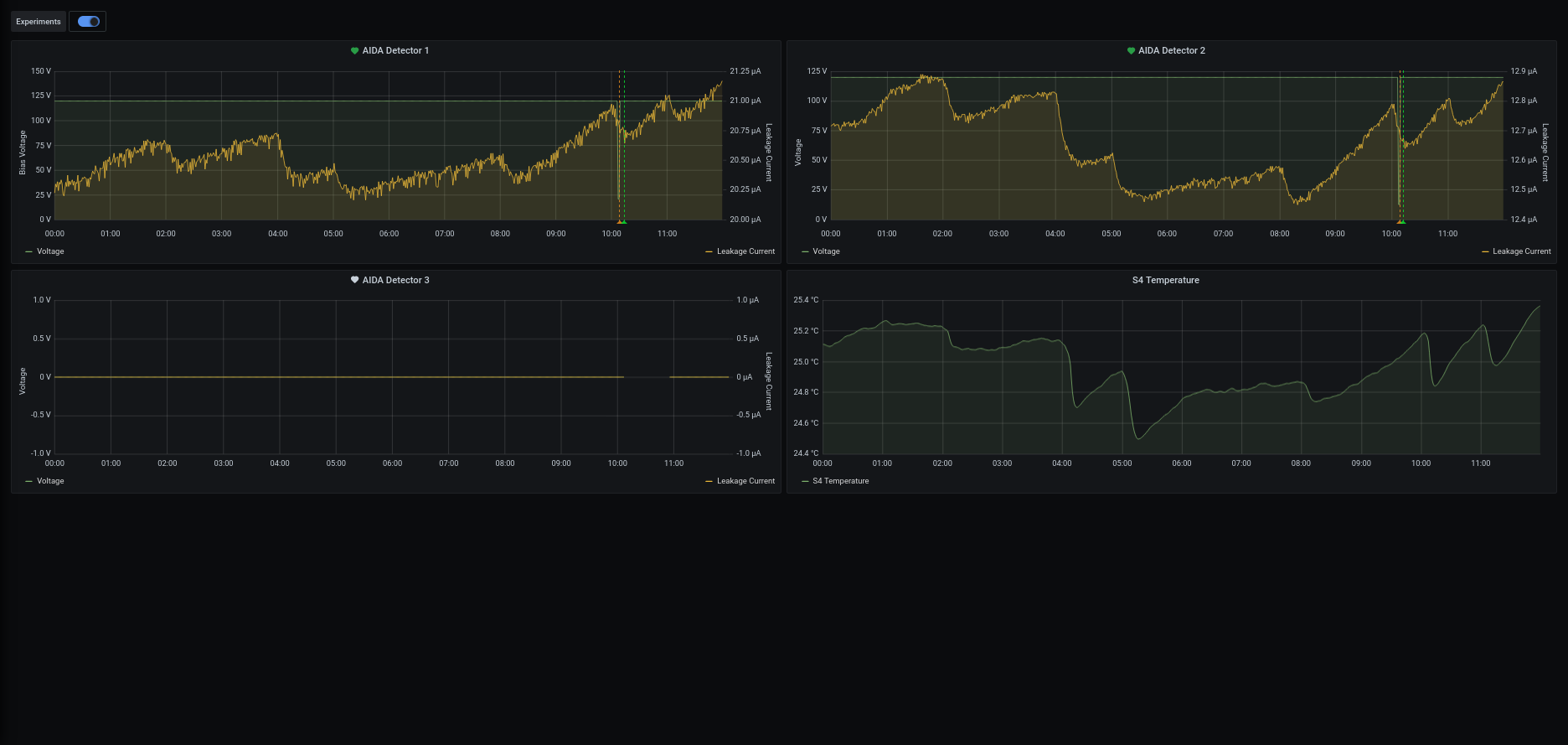
Task: Select S4 Temperature legend label
Action: coord(840,481)
